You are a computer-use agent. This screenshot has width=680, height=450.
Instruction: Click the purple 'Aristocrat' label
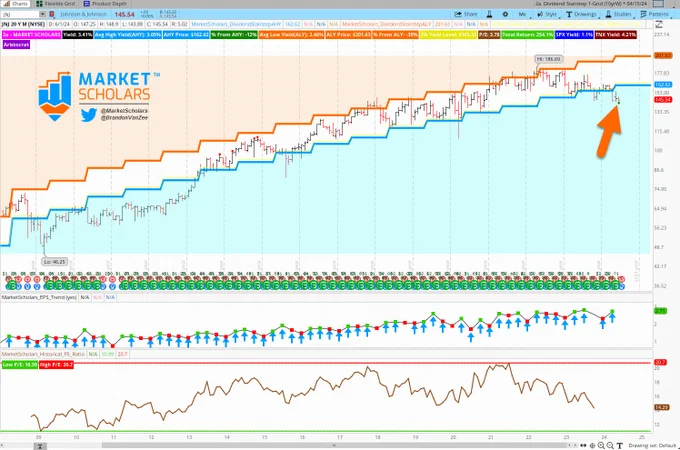click(16, 45)
